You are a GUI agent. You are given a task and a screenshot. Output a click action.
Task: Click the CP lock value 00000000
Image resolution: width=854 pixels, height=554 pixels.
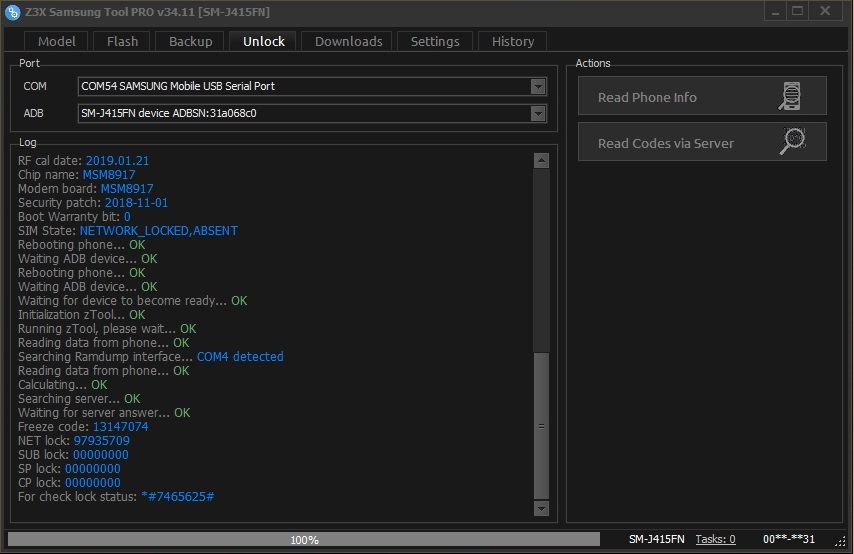(x=93, y=483)
